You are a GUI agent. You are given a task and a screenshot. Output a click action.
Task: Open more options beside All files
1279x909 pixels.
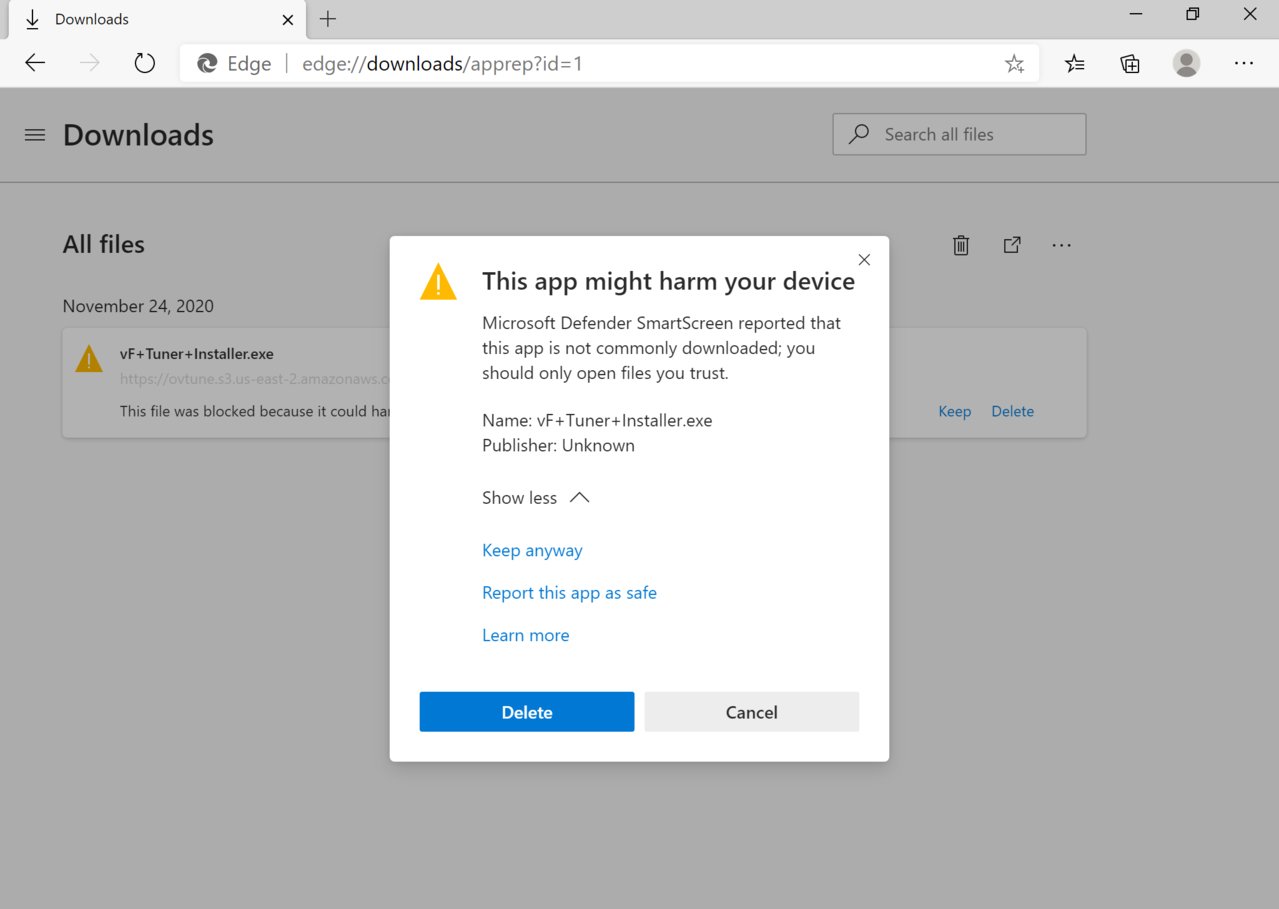click(1062, 245)
